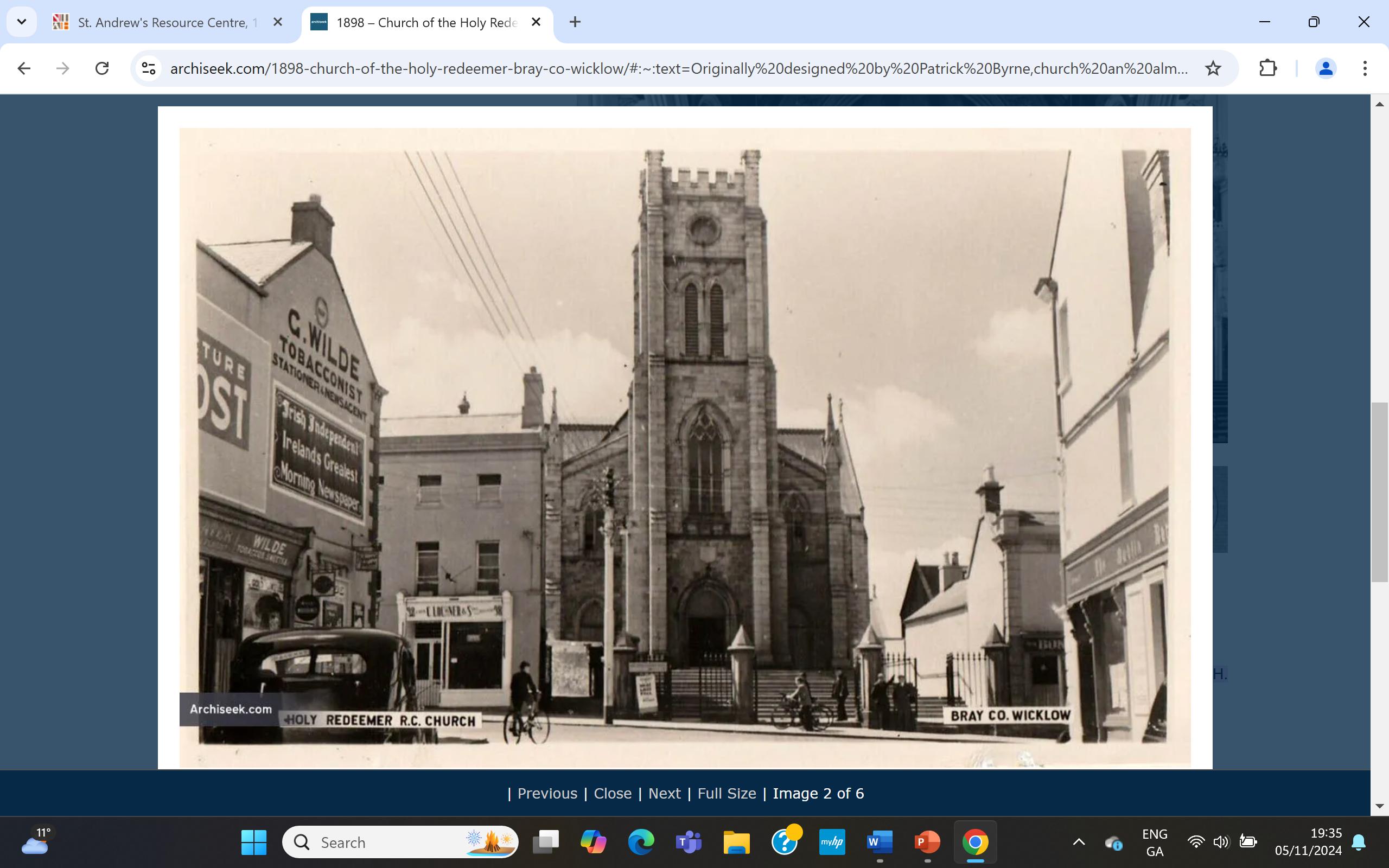The image size is (1389, 868).
Task: Close the image lightbox
Action: coord(613,793)
